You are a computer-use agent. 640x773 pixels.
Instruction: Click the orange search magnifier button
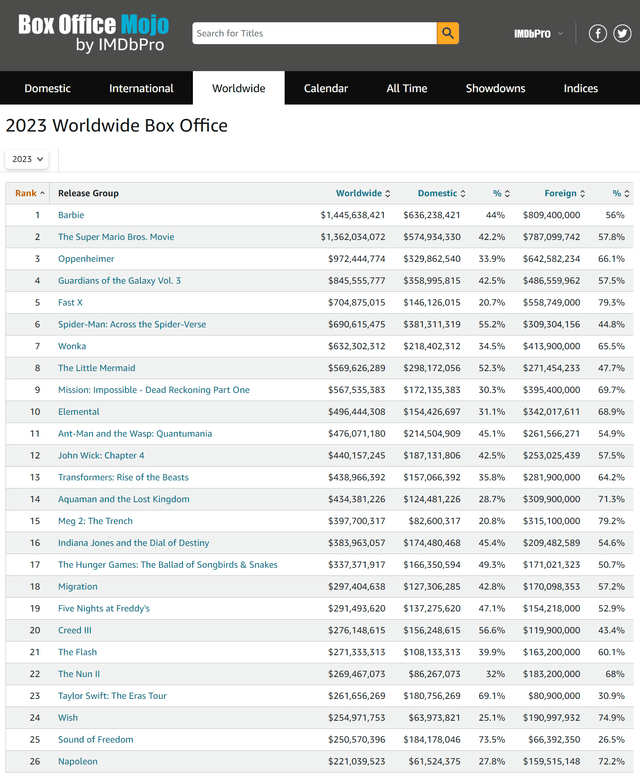(448, 33)
